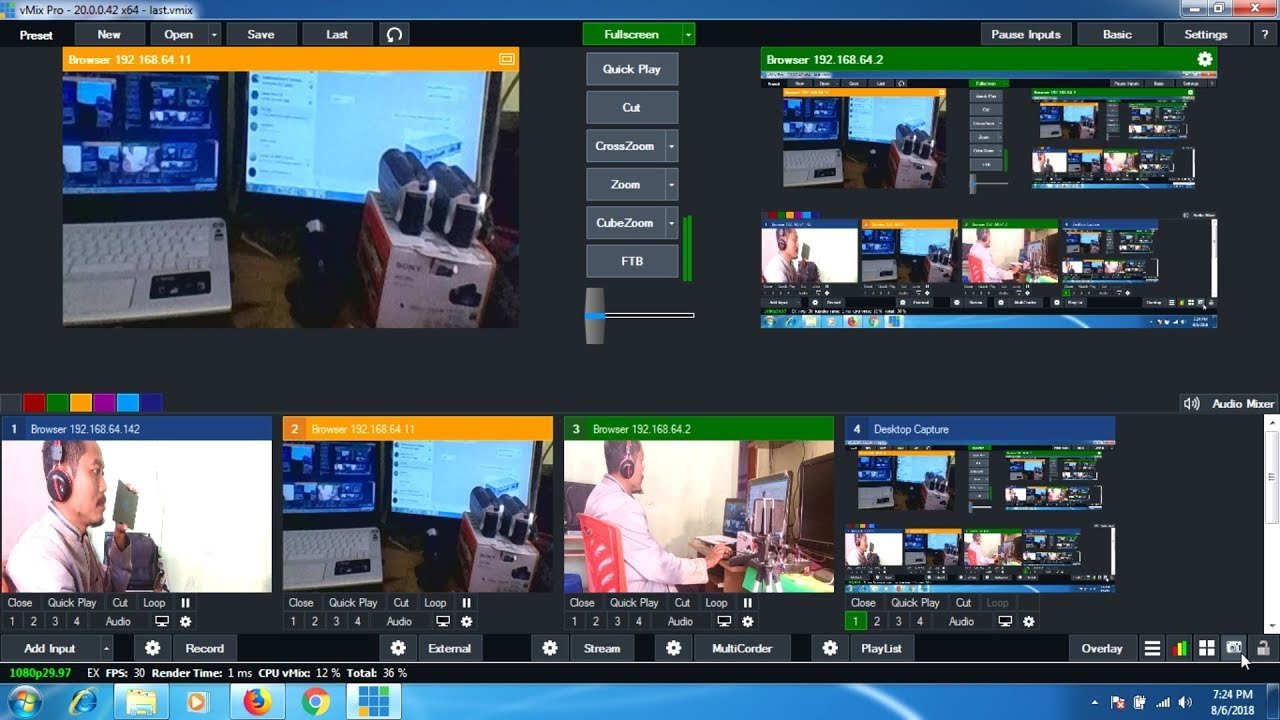Click the undo arrow icon beside Last
The width and height of the screenshot is (1280, 720).
394,34
